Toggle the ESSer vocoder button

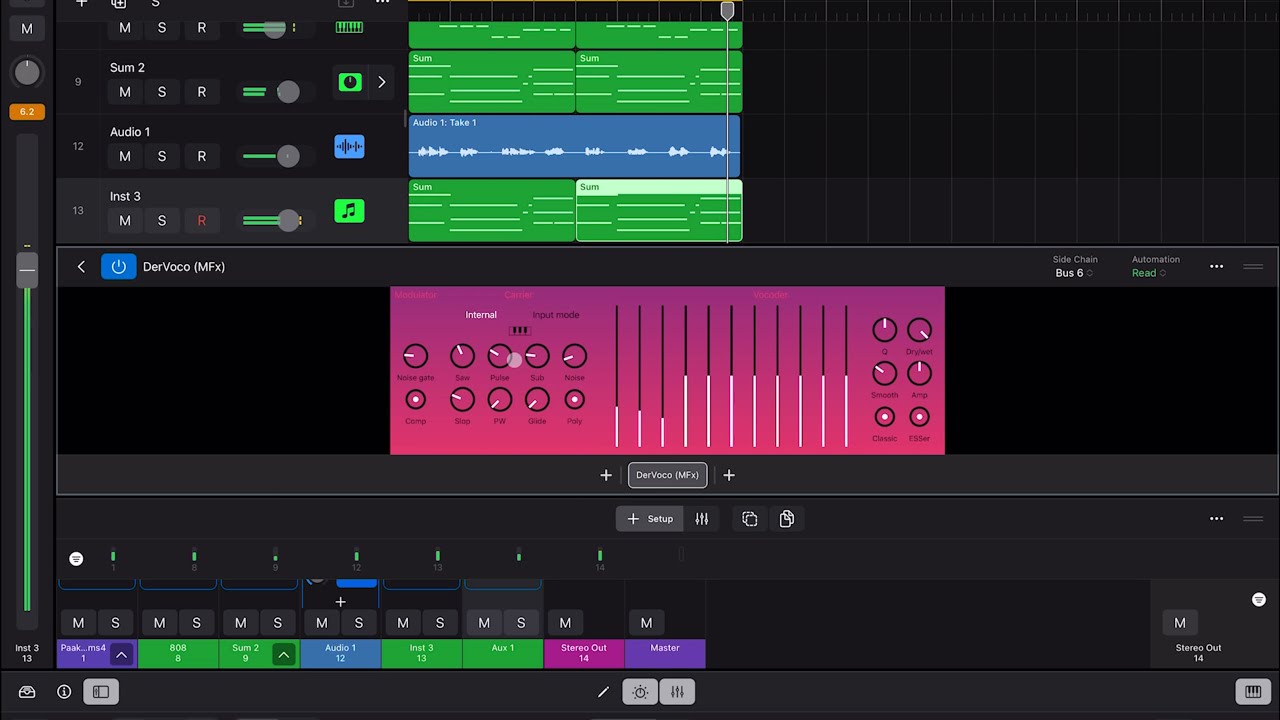click(919, 417)
